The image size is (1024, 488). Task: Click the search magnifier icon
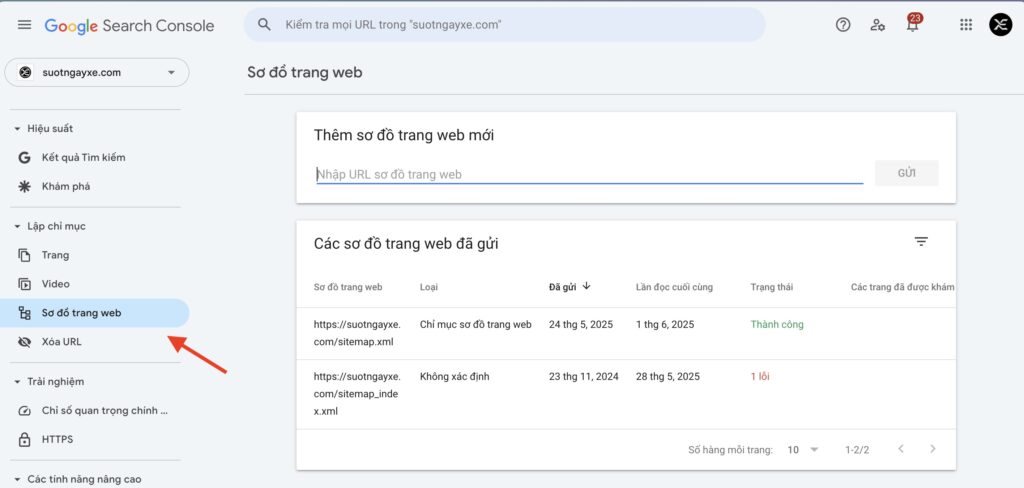[264, 25]
